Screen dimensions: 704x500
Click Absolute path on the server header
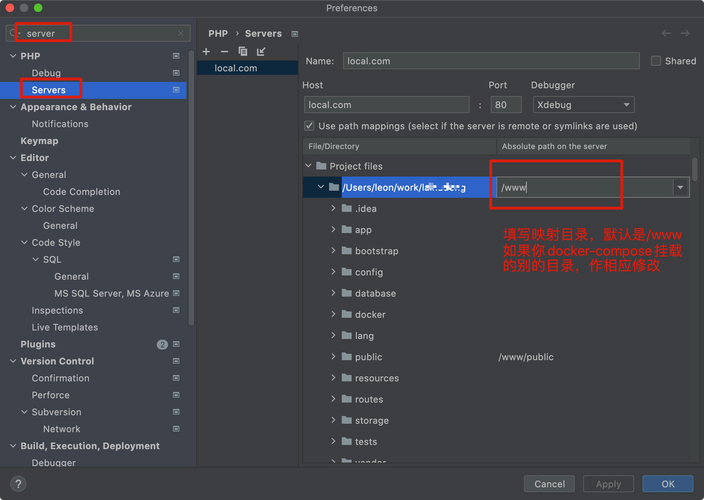pos(593,146)
